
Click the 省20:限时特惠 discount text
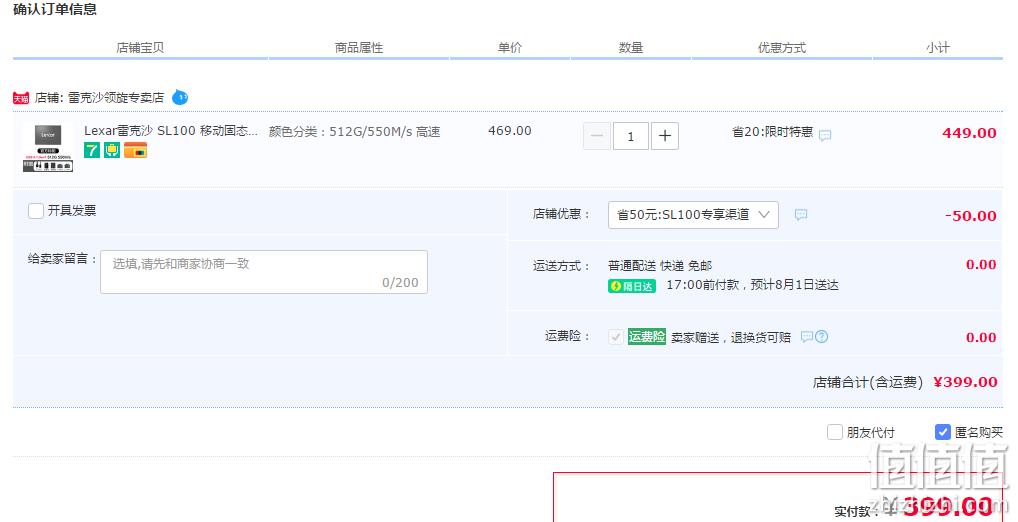[x=773, y=132]
